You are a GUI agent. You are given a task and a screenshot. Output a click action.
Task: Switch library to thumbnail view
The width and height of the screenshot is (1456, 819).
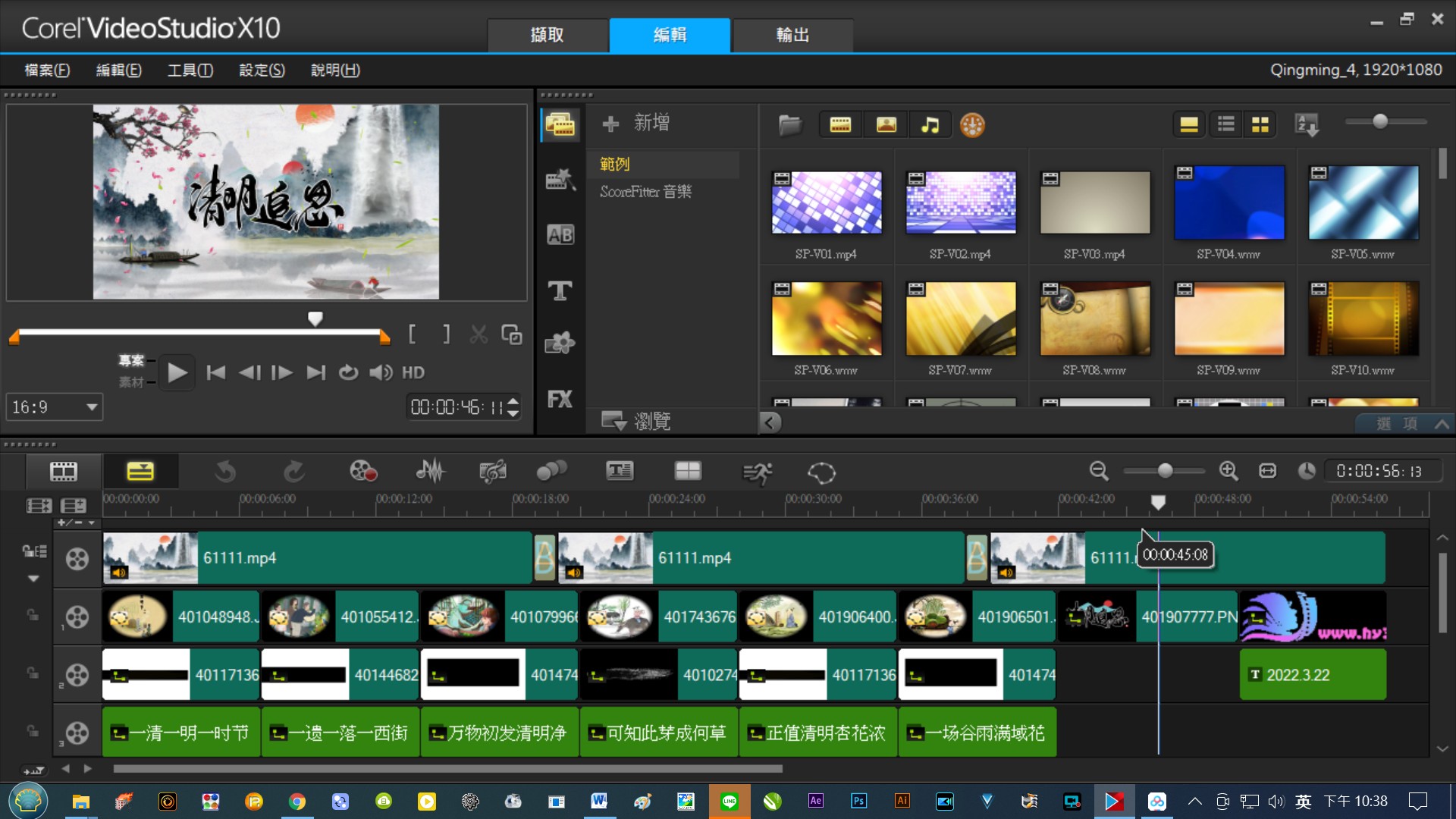point(1260,124)
